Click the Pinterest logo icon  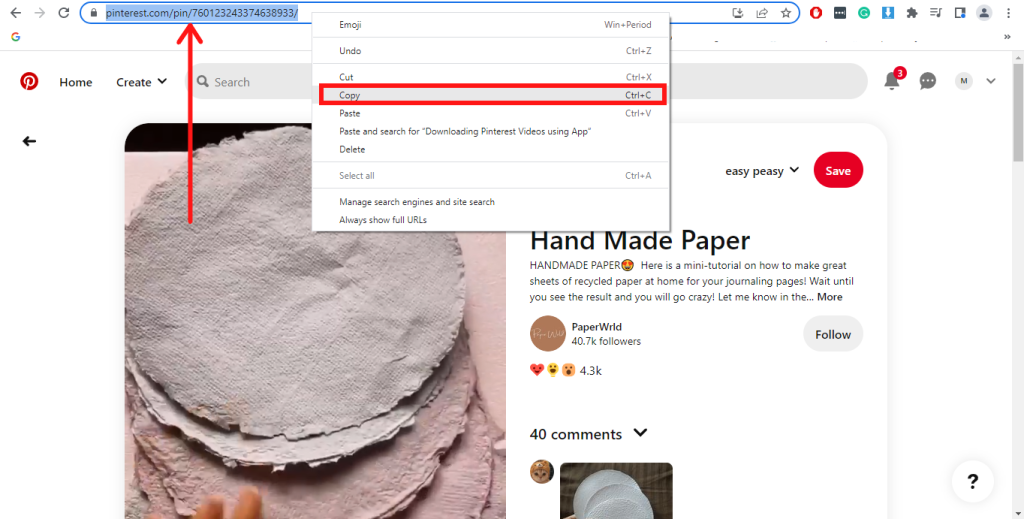point(29,82)
